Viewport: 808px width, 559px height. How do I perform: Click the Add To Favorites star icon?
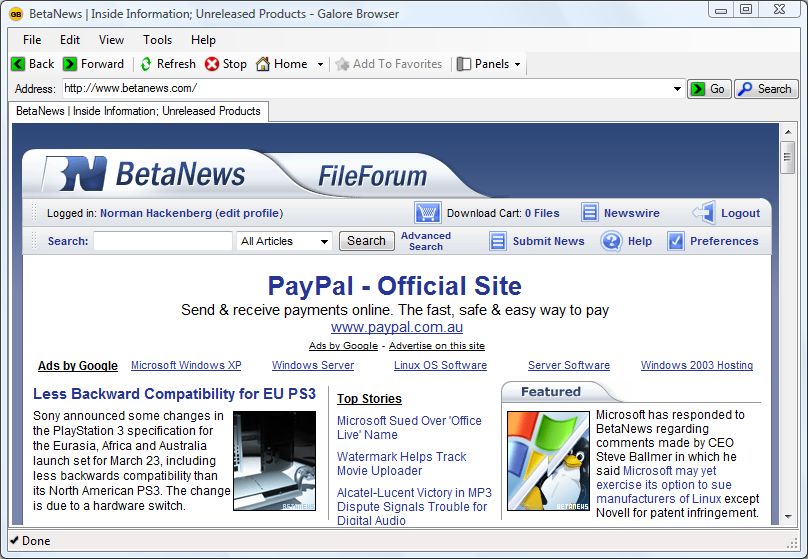pyautogui.click(x=342, y=64)
